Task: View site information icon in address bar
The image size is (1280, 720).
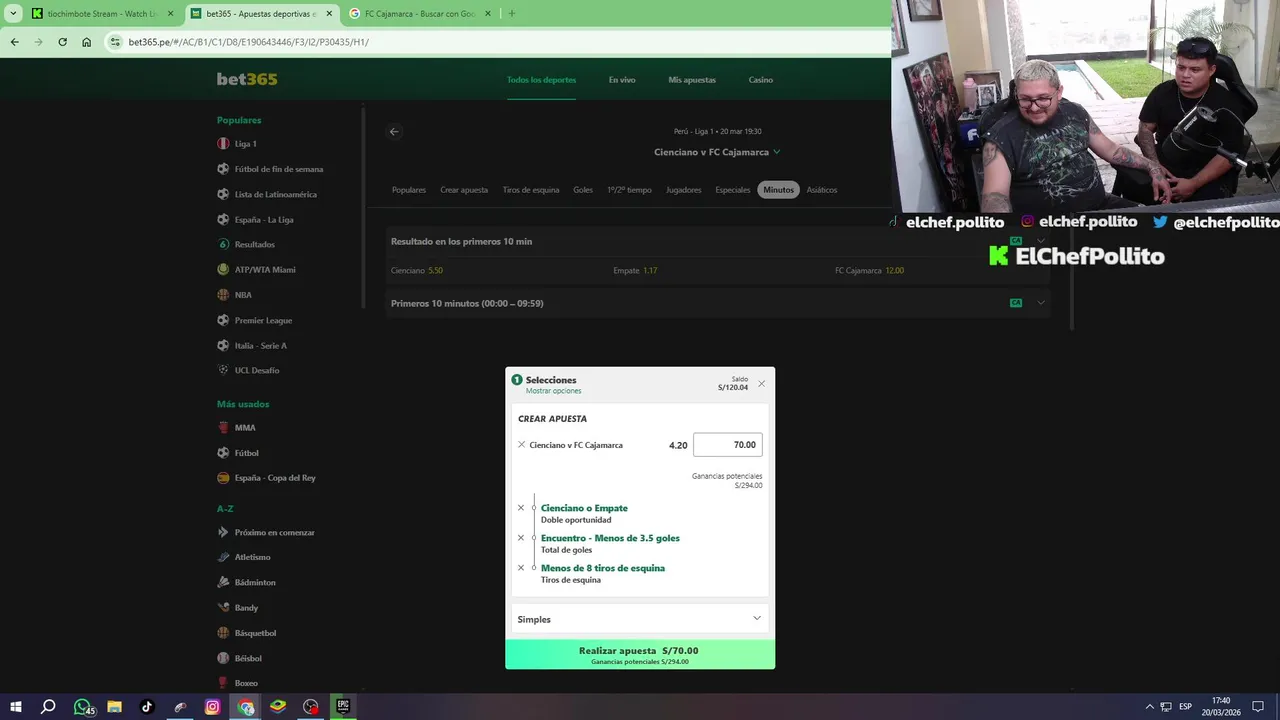Action: coord(115,42)
